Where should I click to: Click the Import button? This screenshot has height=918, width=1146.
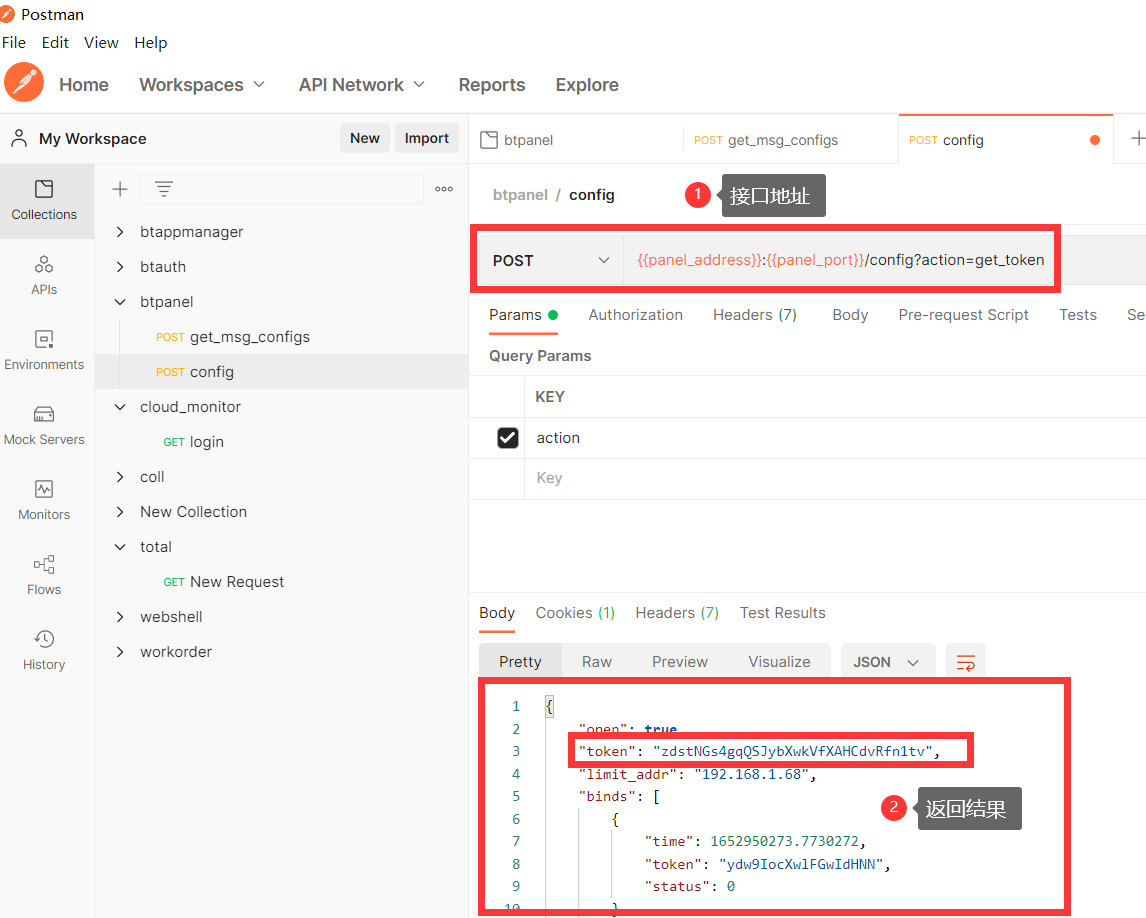tap(427, 138)
